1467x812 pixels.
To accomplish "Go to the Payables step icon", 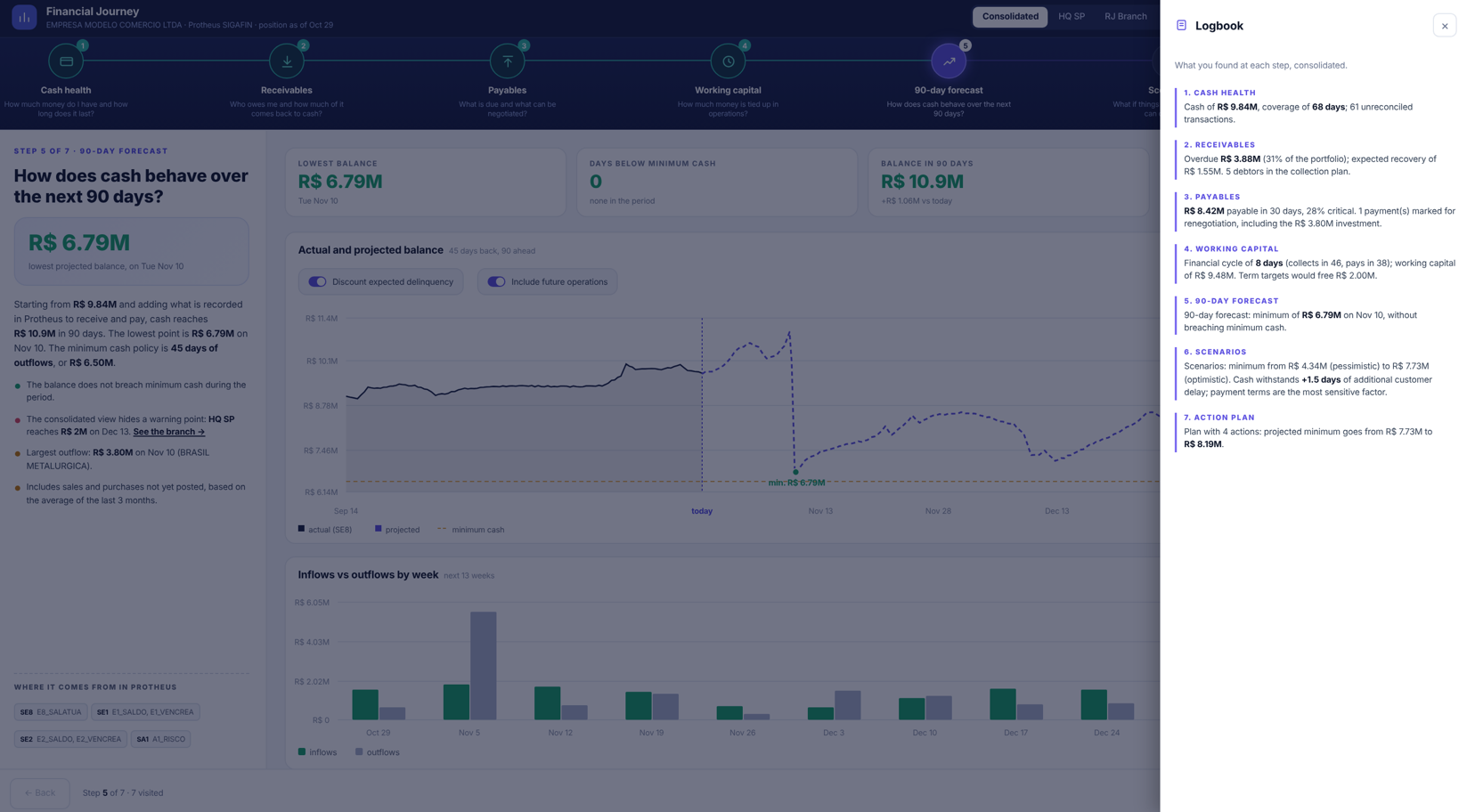I will click(508, 61).
